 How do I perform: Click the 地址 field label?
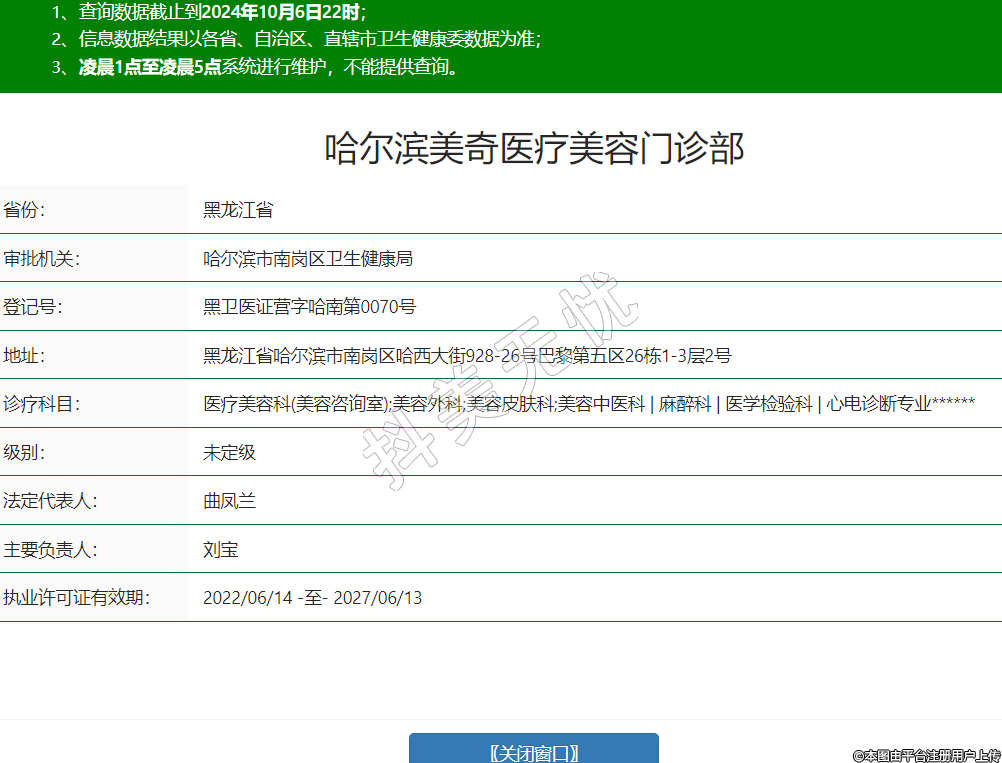(25, 356)
